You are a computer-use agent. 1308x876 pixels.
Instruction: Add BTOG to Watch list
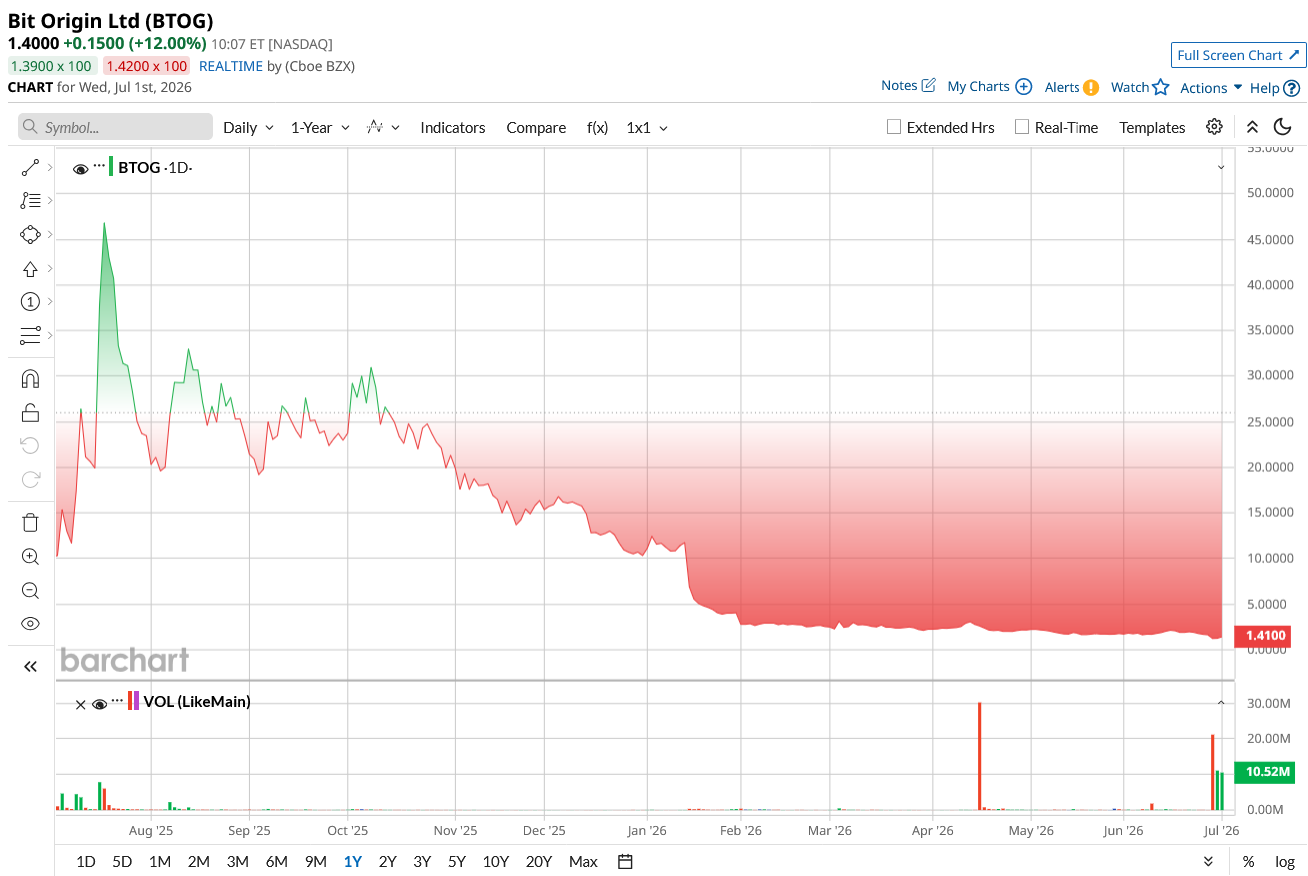point(1140,87)
